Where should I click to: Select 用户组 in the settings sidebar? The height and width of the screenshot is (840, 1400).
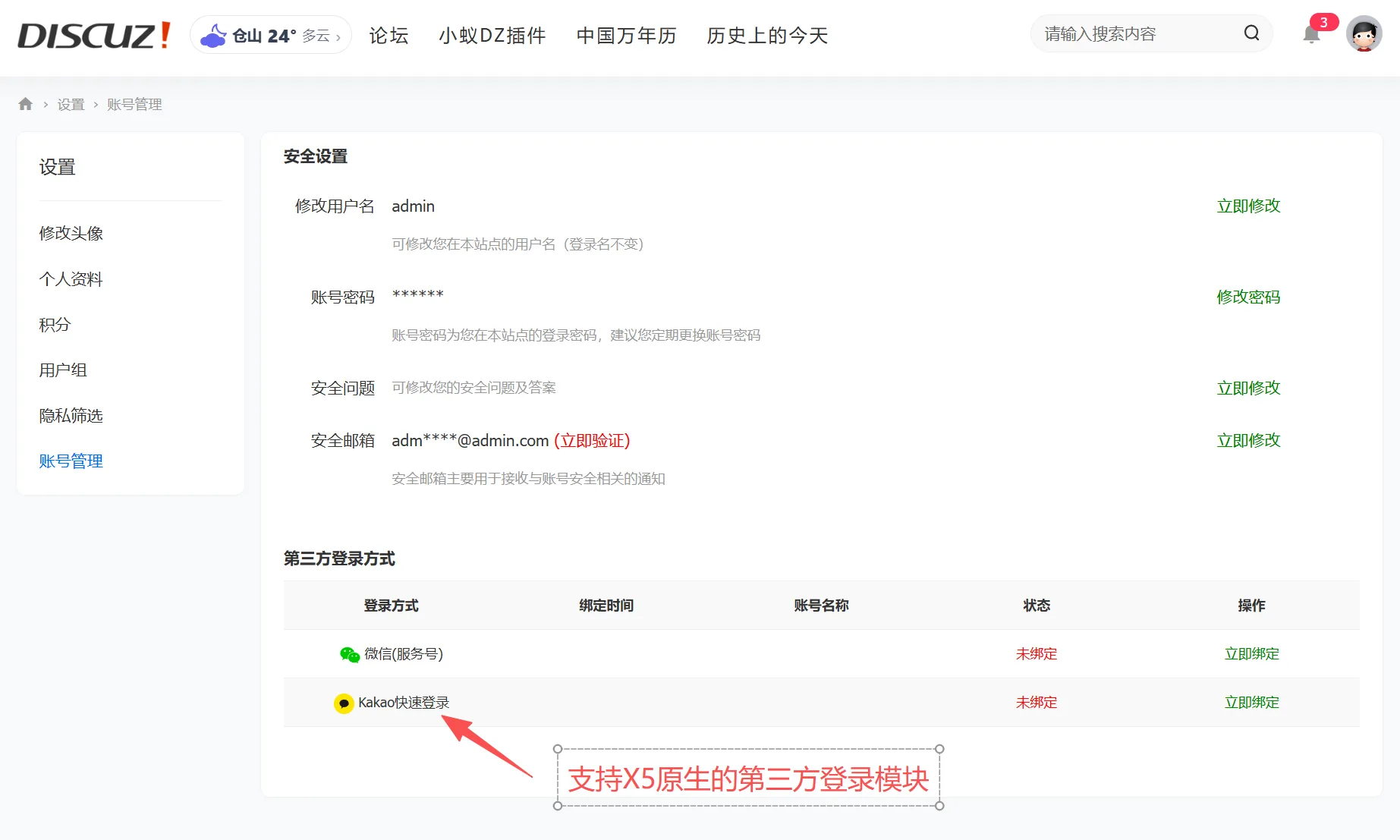tap(64, 370)
